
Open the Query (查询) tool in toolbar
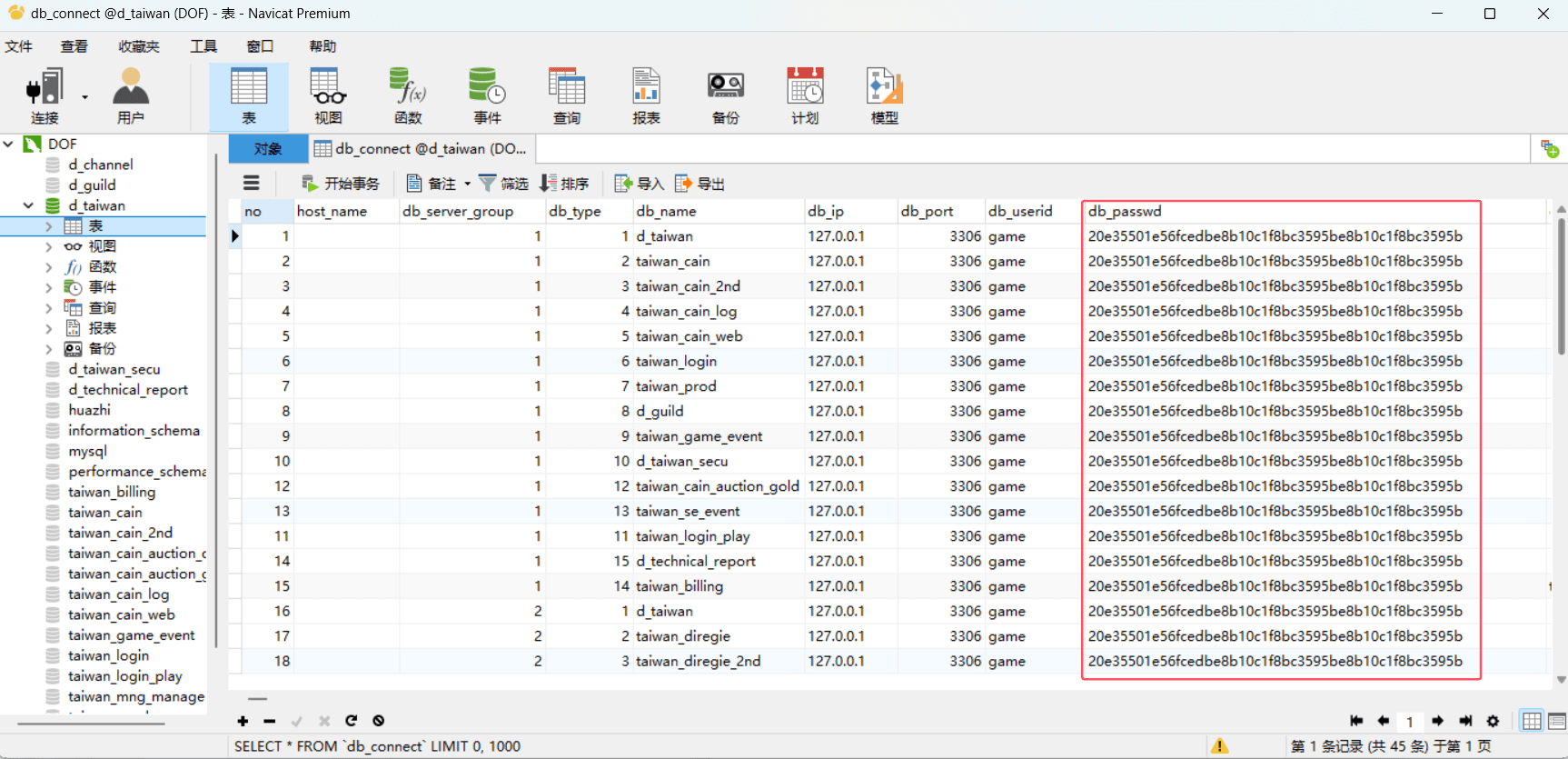567,95
